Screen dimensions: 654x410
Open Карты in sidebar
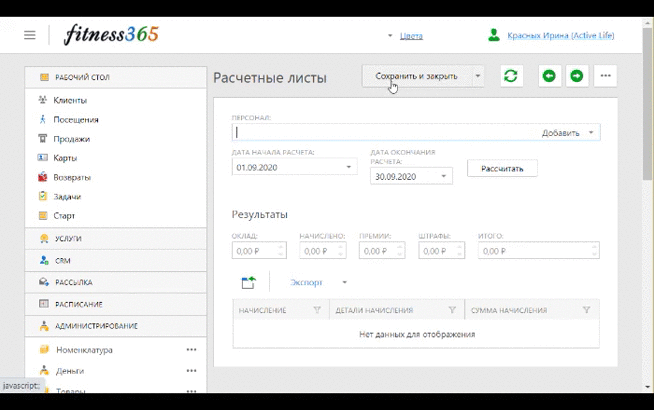[65, 158]
